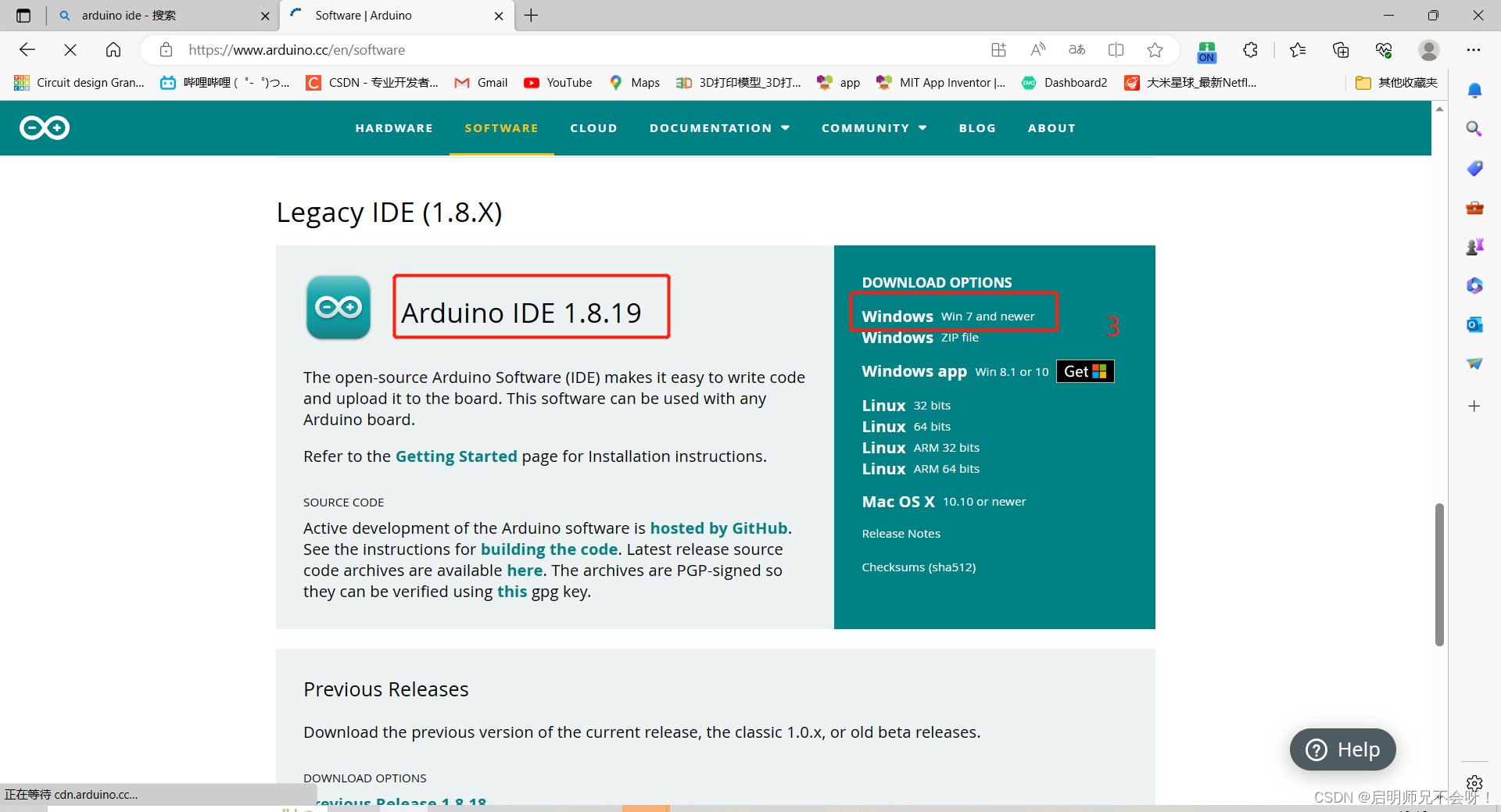
Task: Open the Extensions puzzle icon
Action: tap(1250, 50)
